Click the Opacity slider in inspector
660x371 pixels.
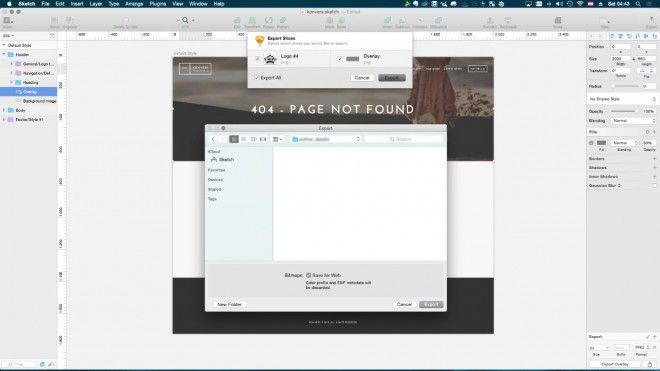click(624, 112)
